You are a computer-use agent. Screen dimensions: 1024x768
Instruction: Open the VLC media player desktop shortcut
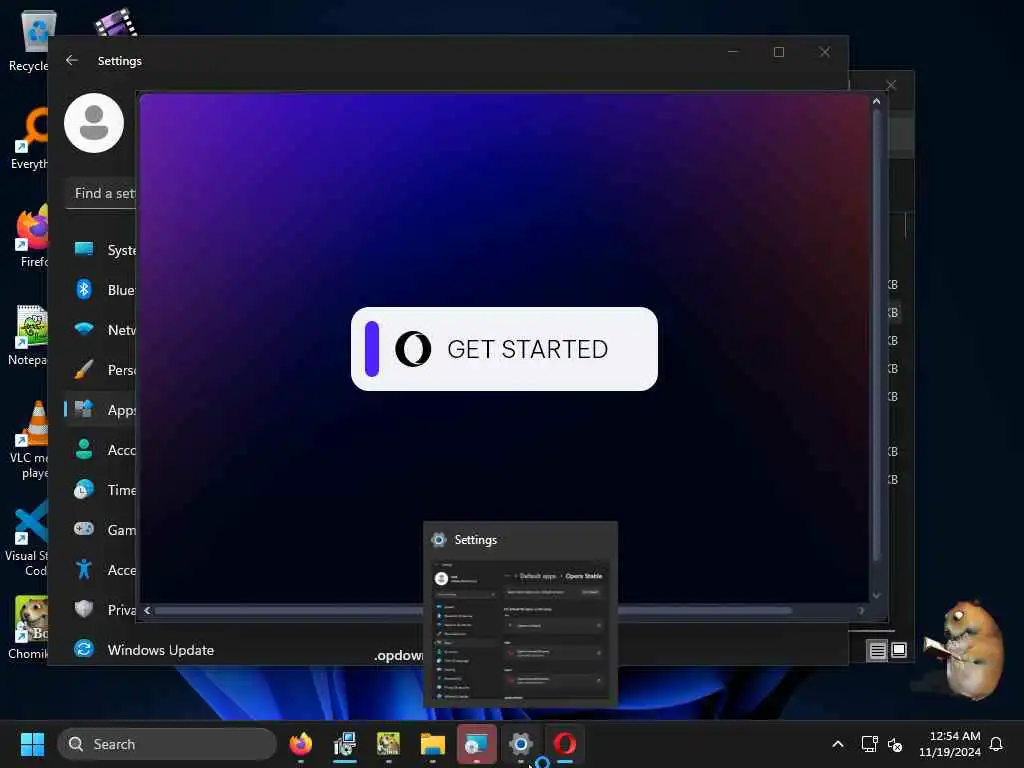(x=30, y=440)
